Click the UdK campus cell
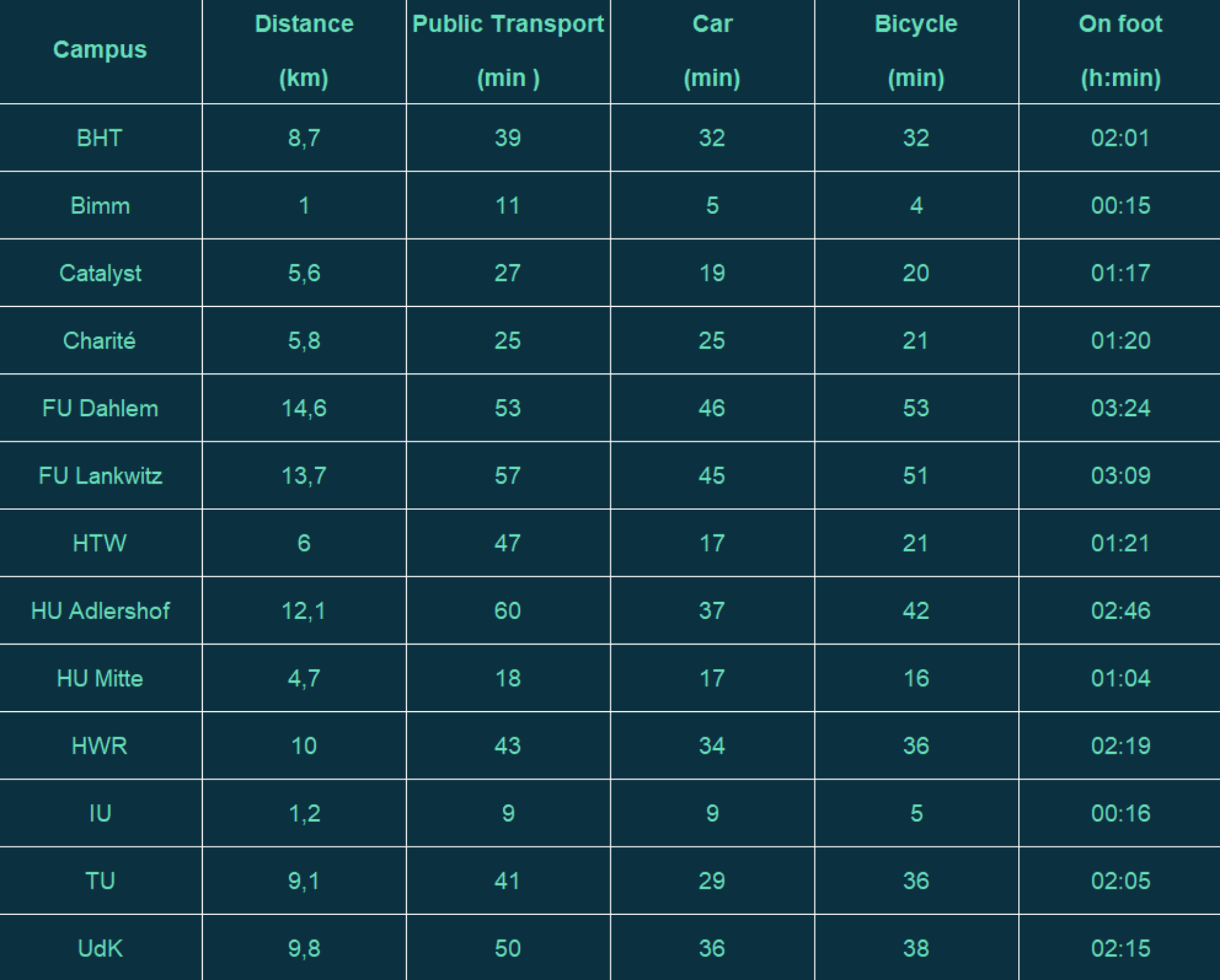 (x=100, y=948)
